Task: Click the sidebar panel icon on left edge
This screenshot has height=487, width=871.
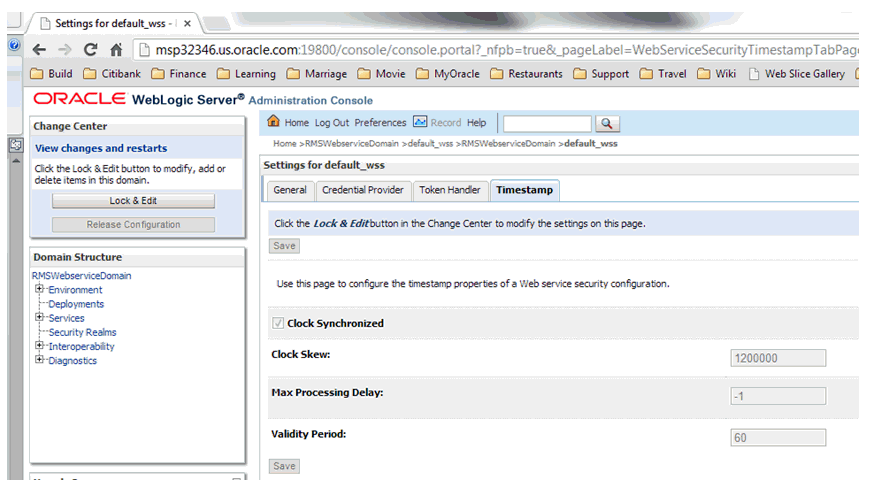Action: tap(16, 145)
